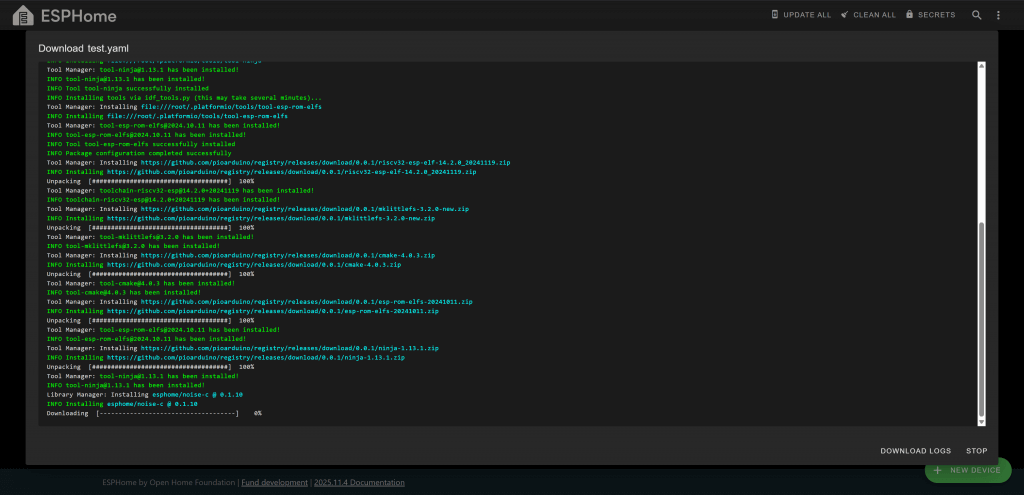
Task: Click the DOWNLOAD LOGS button
Action: coord(915,451)
